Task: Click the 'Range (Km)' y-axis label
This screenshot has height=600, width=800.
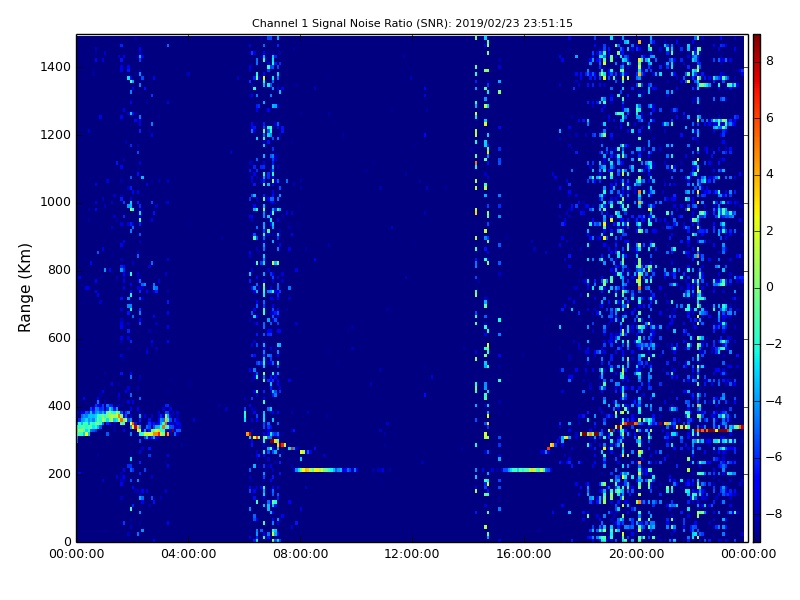Action: pyautogui.click(x=24, y=288)
